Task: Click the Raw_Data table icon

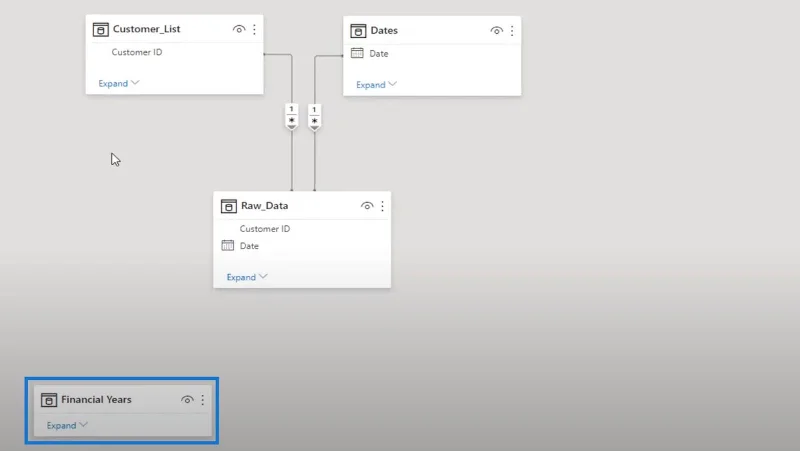Action: pos(229,206)
